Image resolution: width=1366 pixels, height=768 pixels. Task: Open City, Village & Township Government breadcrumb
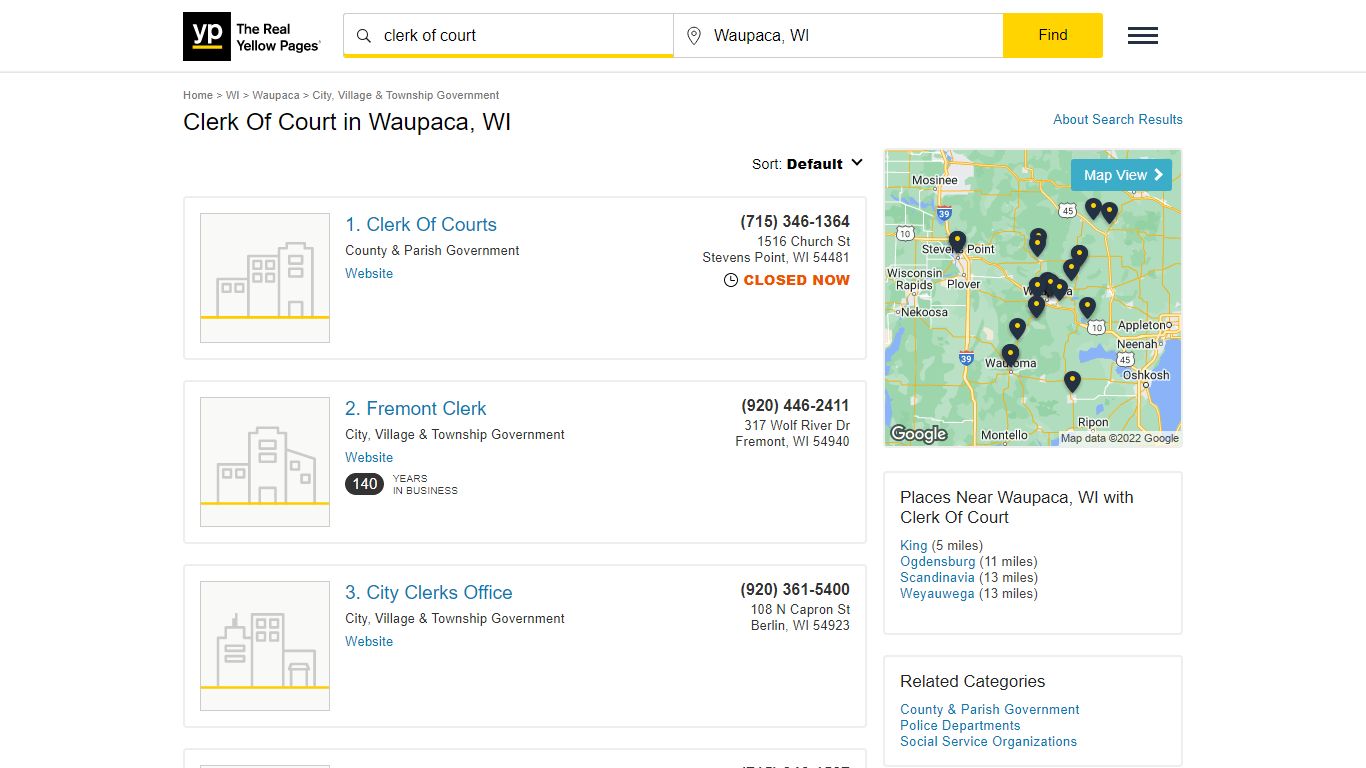[406, 95]
